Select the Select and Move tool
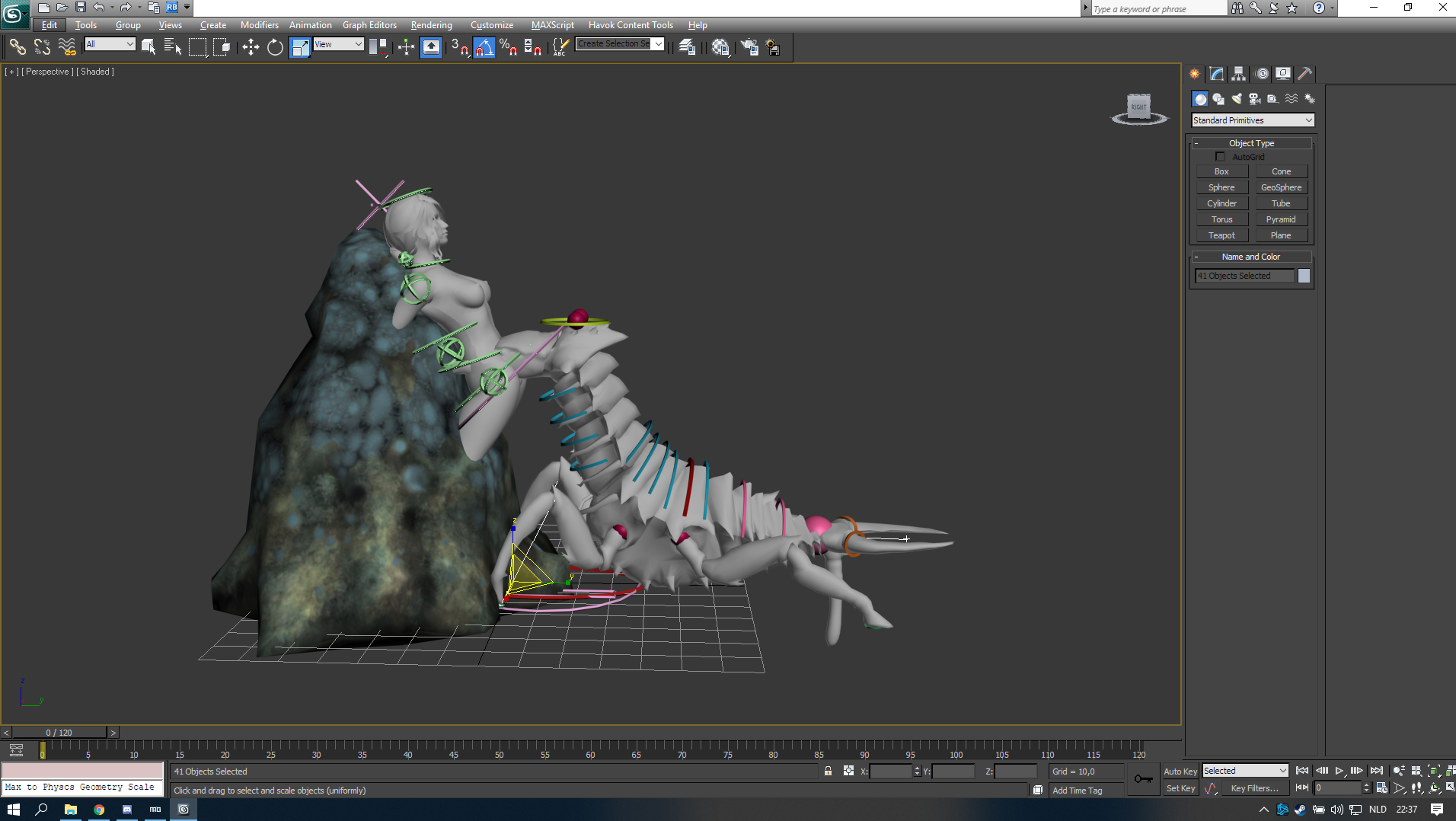The height and width of the screenshot is (821, 1456). [x=251, y=47]
